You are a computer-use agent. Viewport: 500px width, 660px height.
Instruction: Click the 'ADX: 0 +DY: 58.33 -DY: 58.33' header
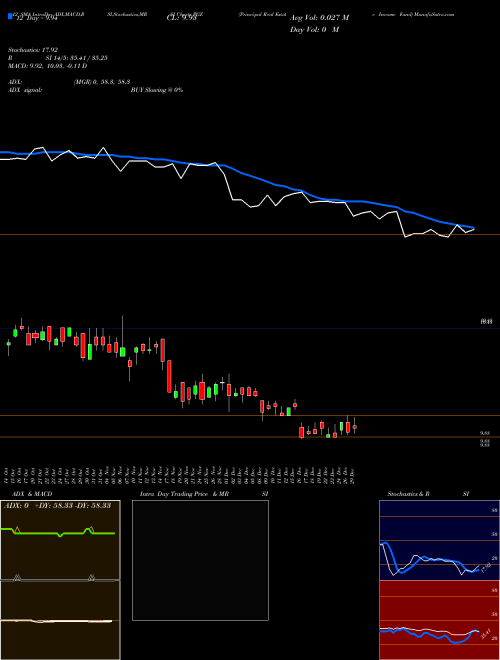coord(57,505)
